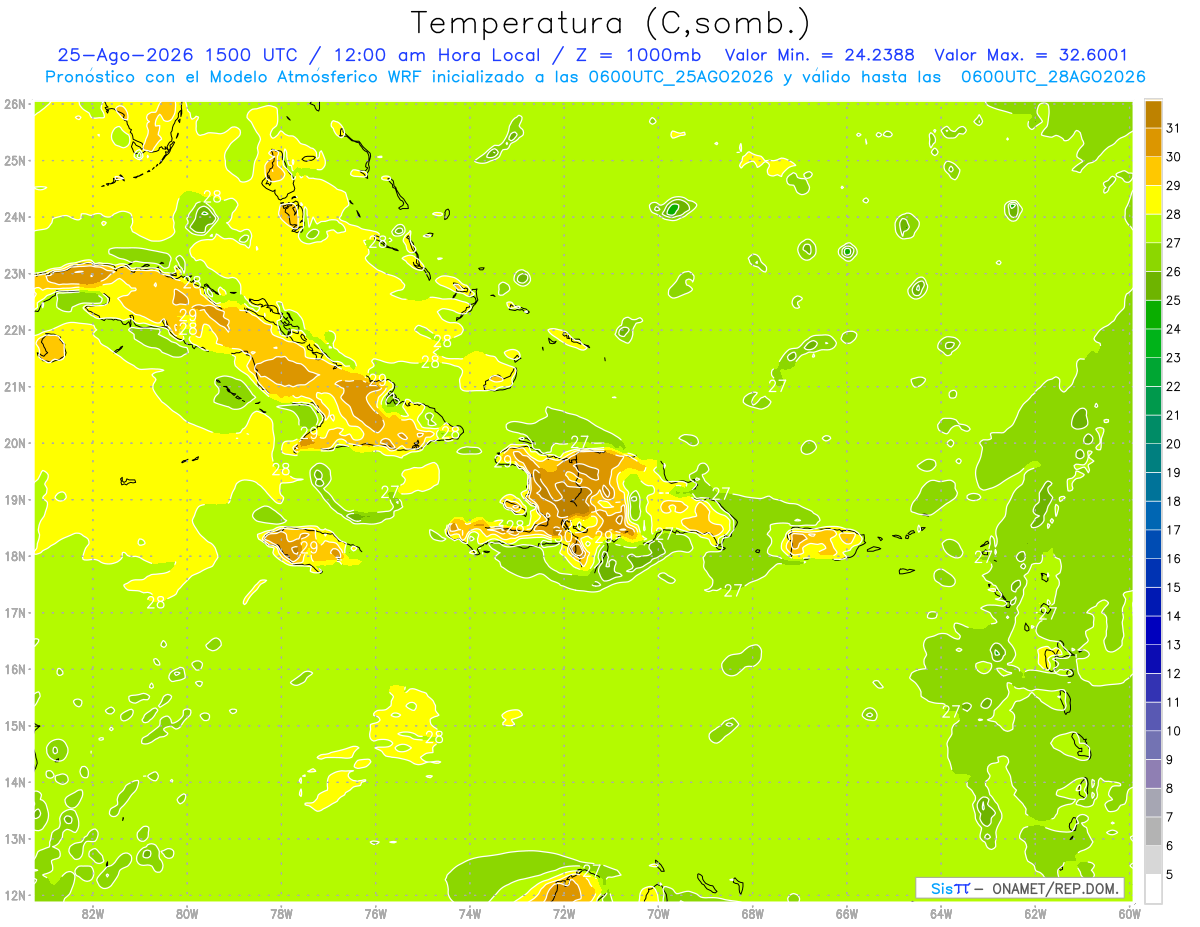Click the white legend band below 5
This screenshot has height=927, width=1200.
[1153, 888]
